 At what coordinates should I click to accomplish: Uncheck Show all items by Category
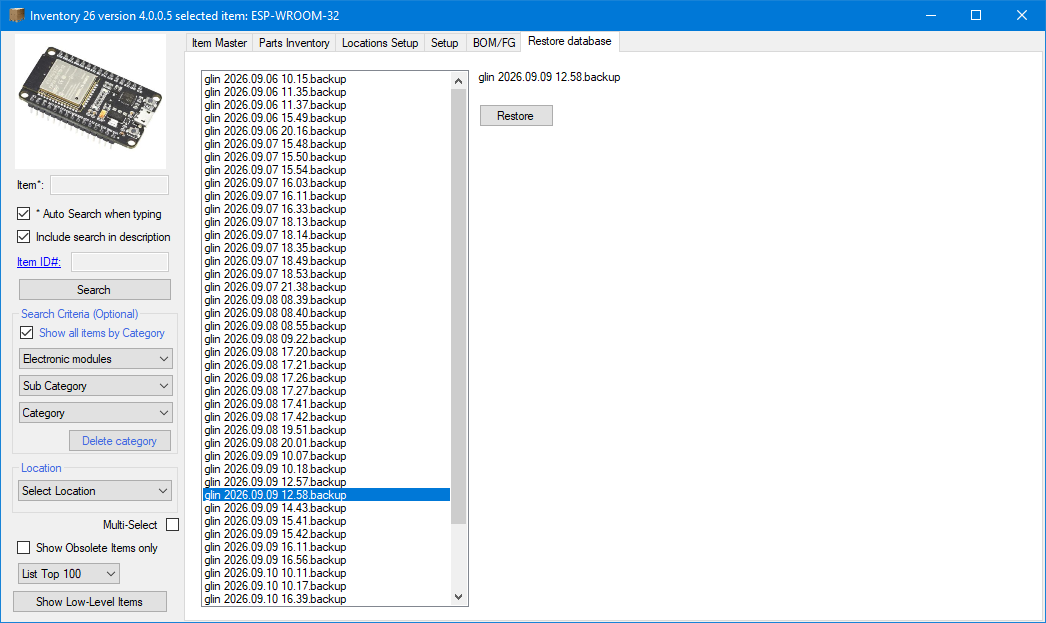point(27,333)
